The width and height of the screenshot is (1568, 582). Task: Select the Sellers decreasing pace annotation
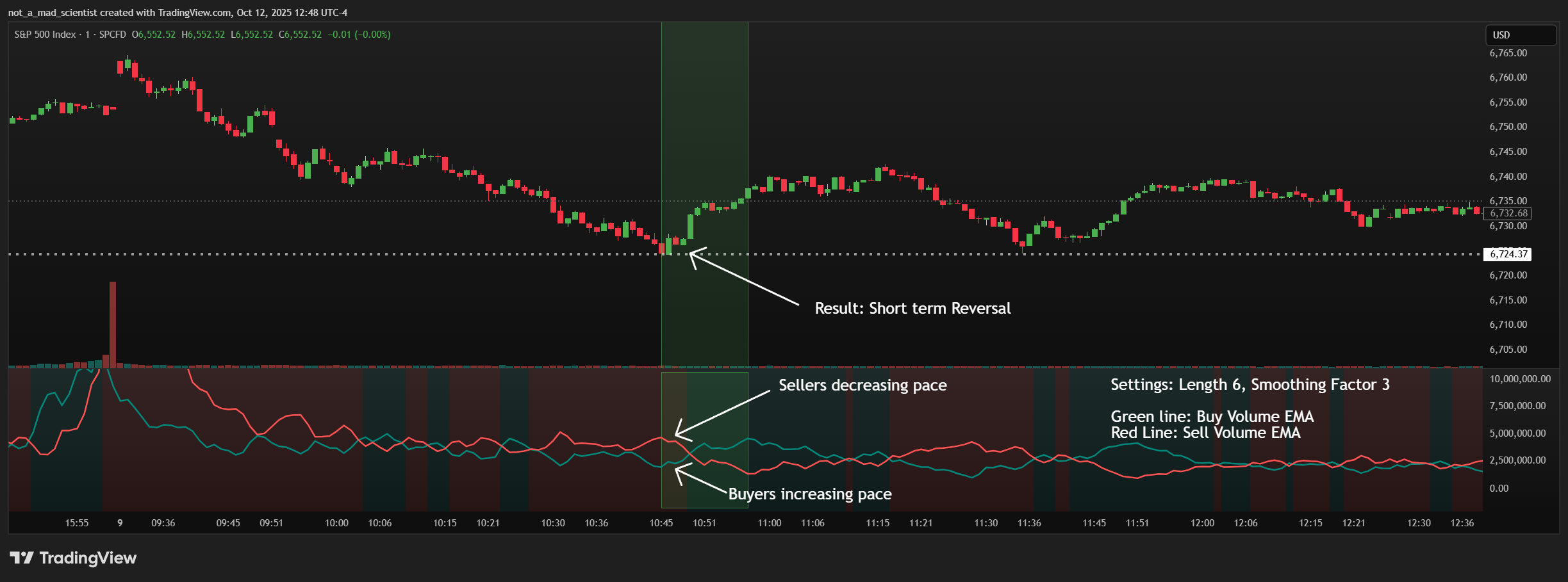click(x=862, y=385)
